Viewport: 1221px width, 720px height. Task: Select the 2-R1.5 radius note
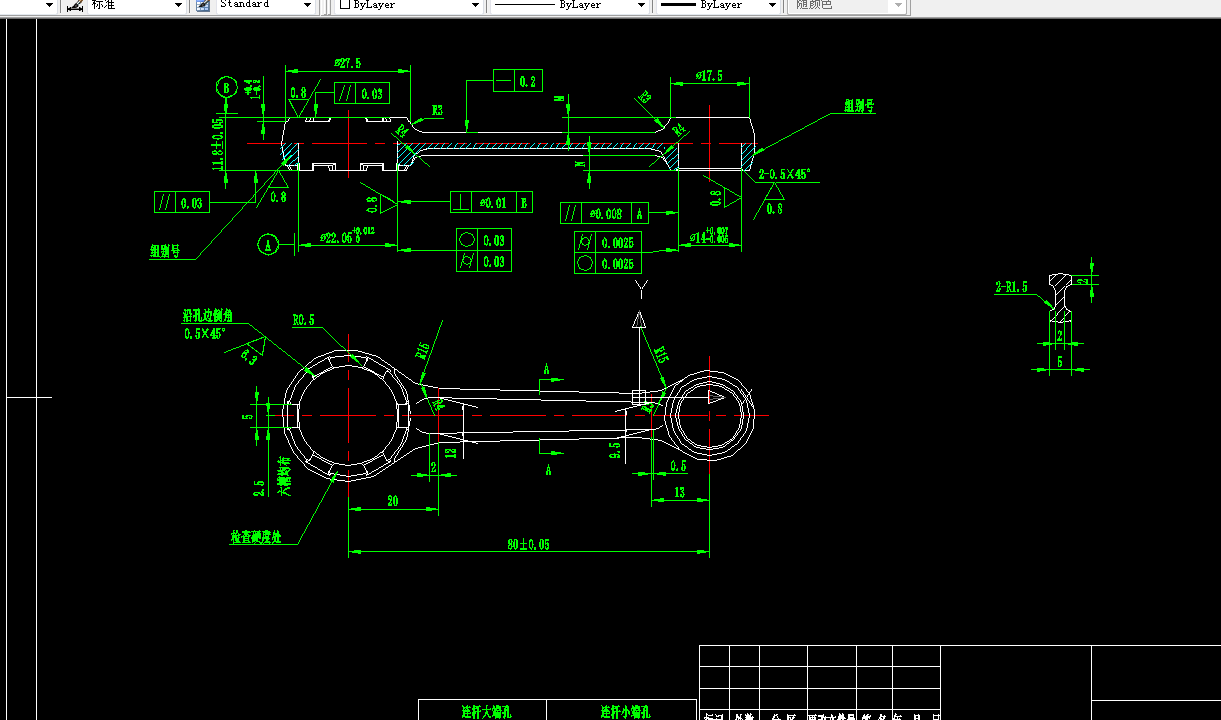coord(1011,288)
